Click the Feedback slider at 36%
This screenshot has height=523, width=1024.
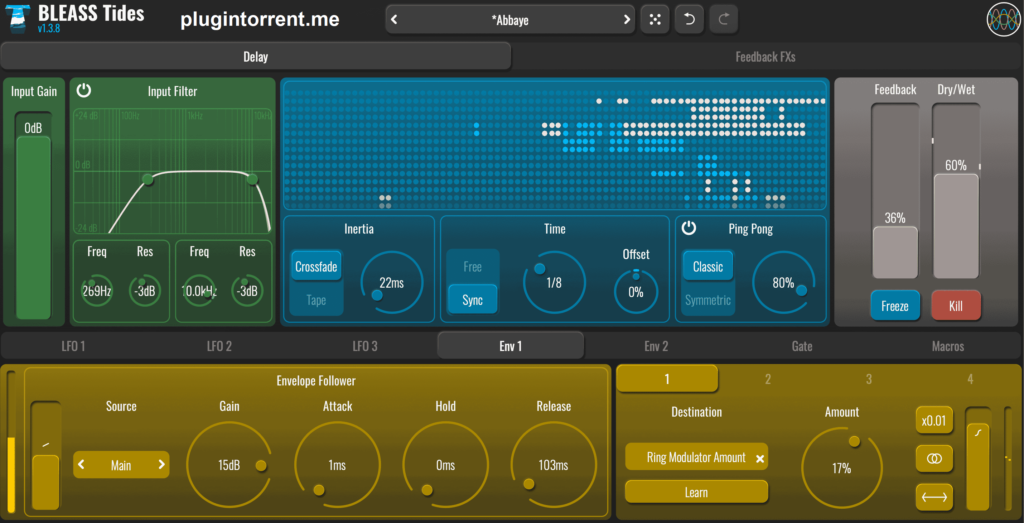[x=895, y=191]
